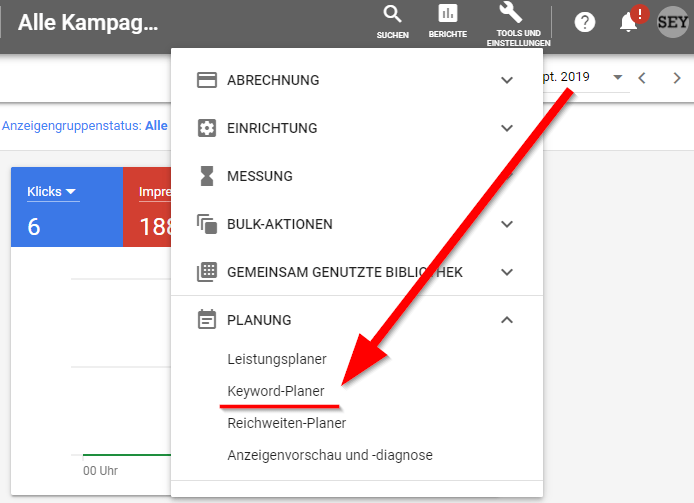
Task: Open the help question mark icon
Action: (x=585, y=23)
